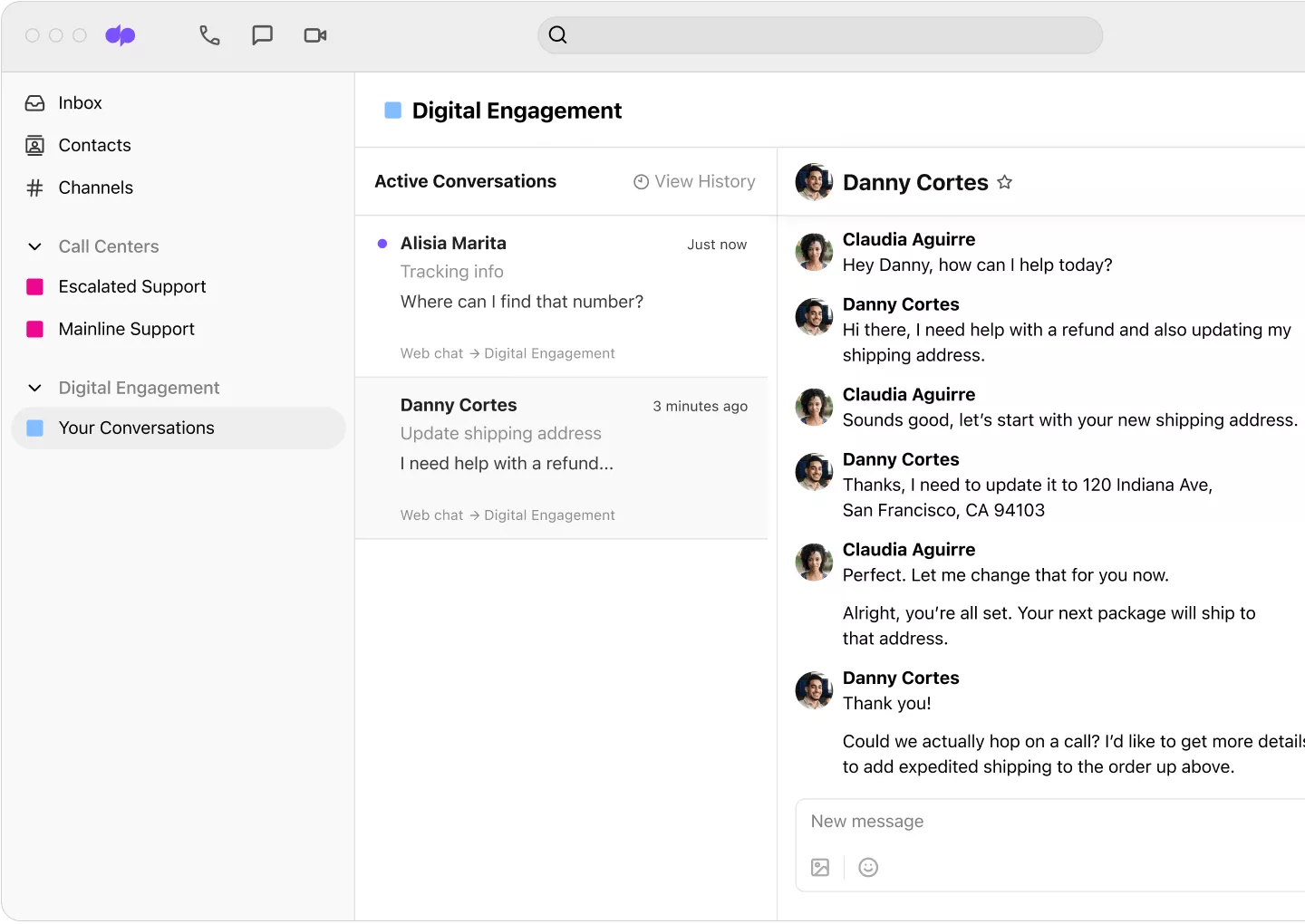This screenshot has height=924, width=1305.
Task: Toggle the favorite star for Danny Cortes
Action: pos(1004,182)
